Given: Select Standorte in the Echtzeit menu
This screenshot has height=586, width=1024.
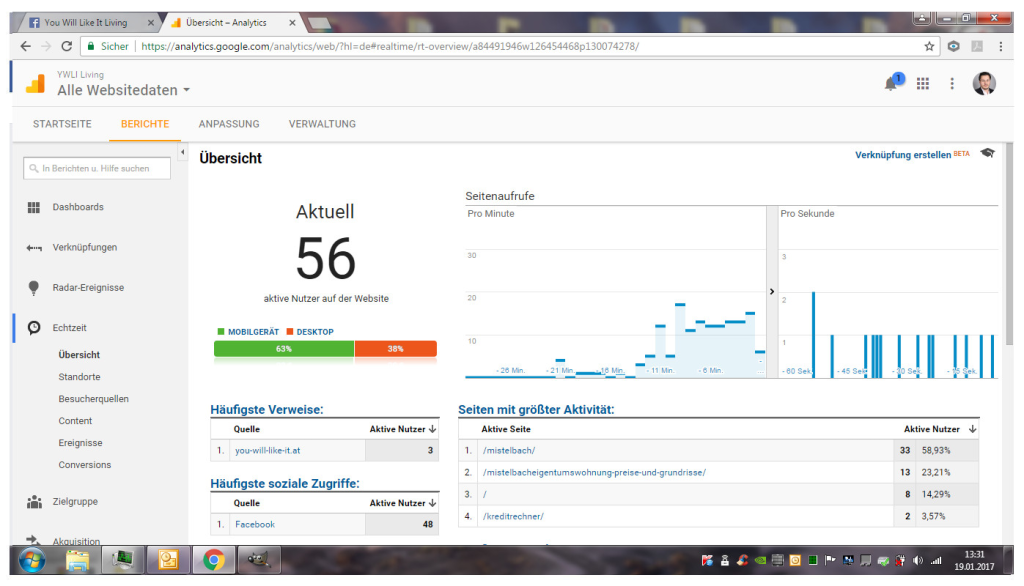Looking at the screenshot, I should pyautogui.click(x=79, y=377).
